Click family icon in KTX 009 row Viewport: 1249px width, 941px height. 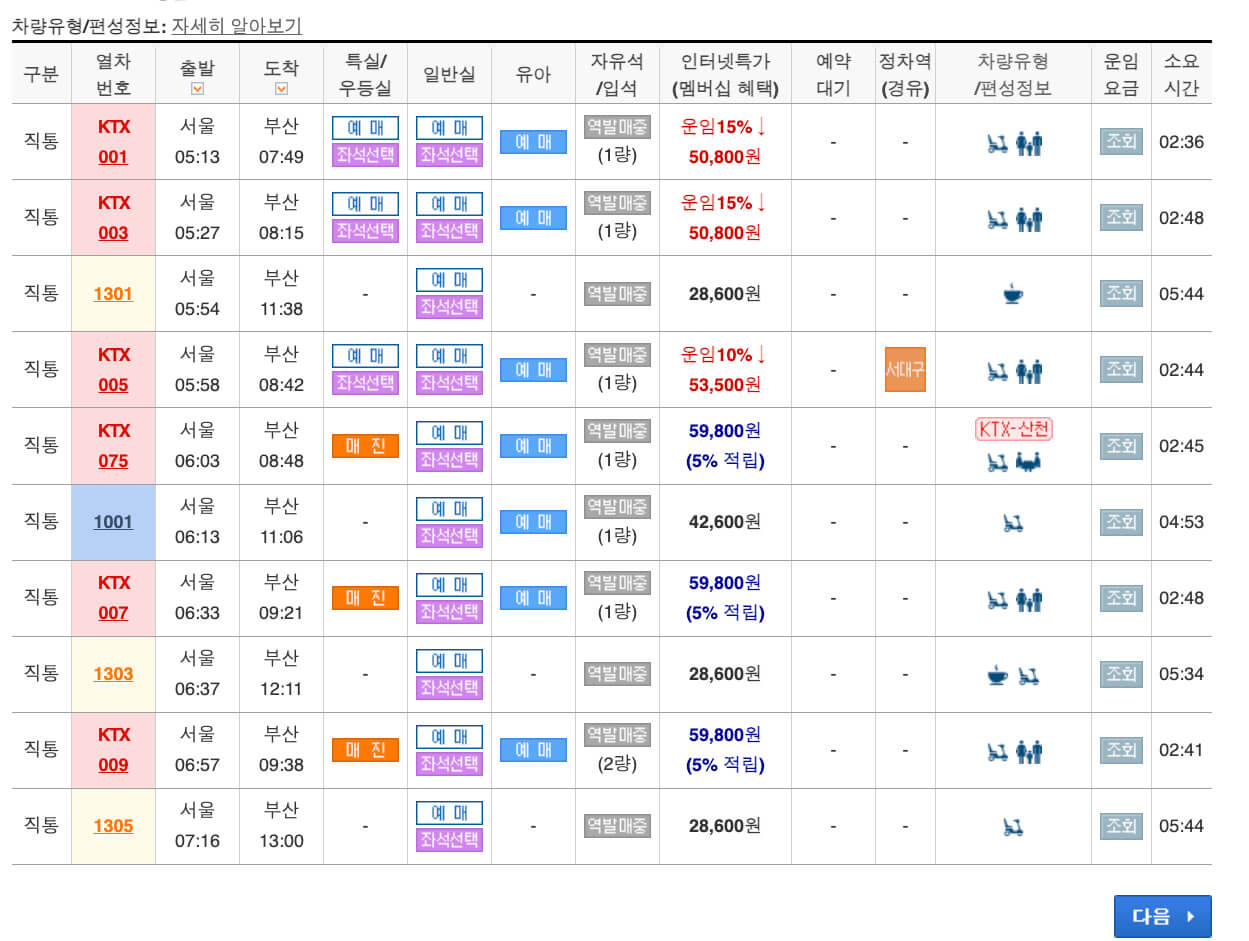[x=1029, y=751]
